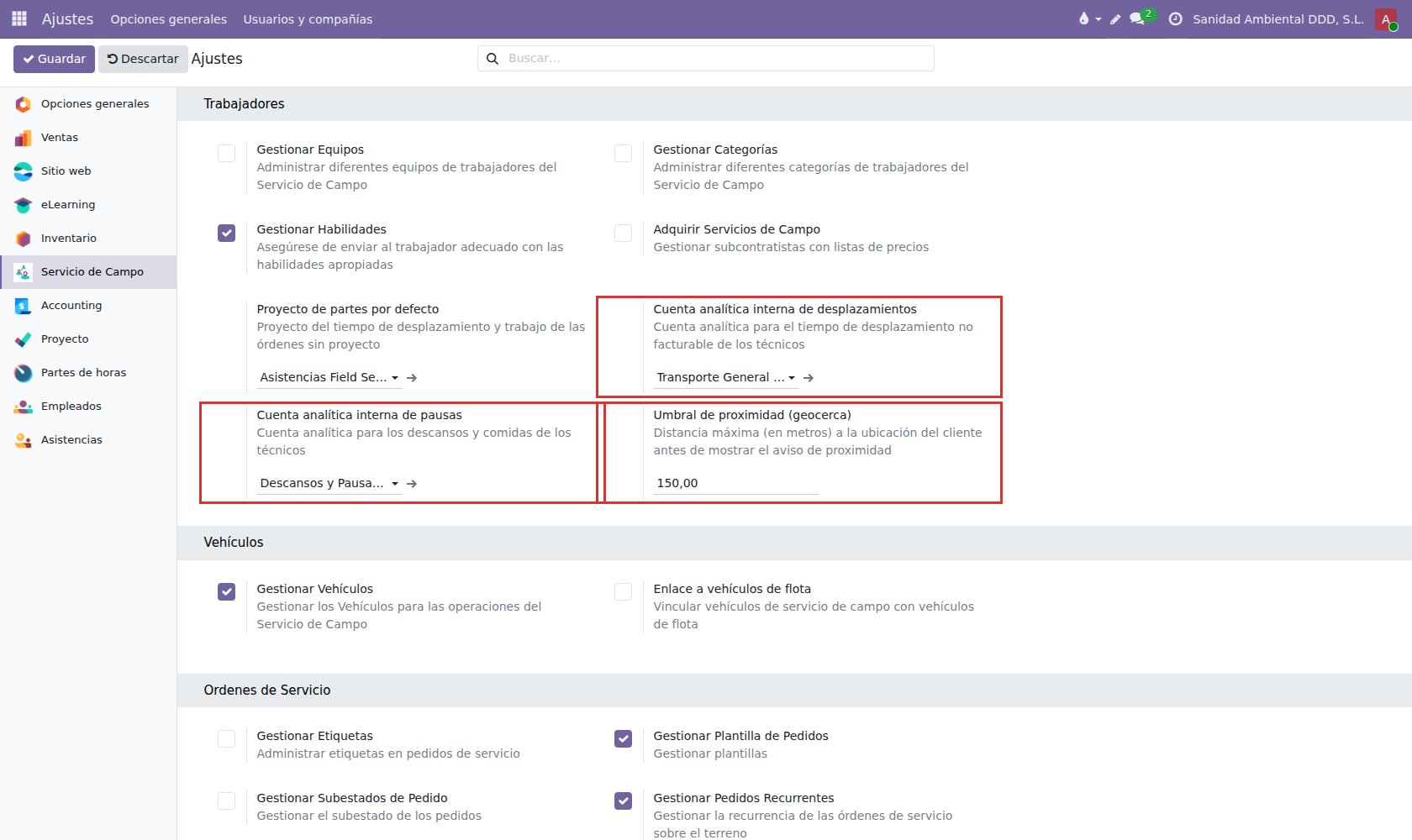Open Opciones generales in the sidebar
The image size is (1412, 840).
pyautogui.click(x=88, y=104)
